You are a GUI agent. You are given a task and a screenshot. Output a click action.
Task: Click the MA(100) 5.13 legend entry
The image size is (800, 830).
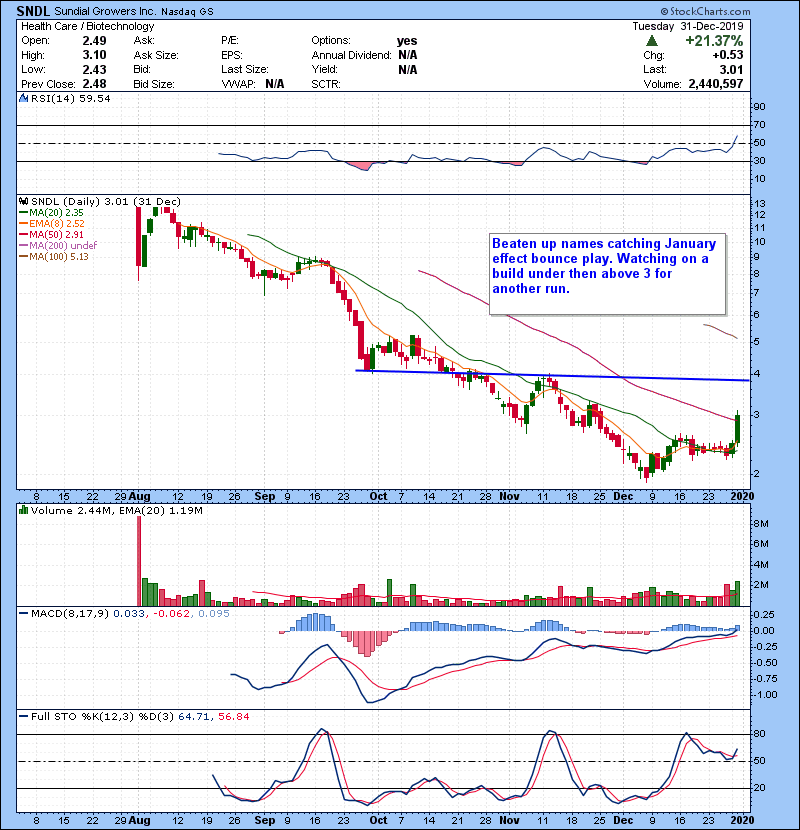(x=55, y=257)
